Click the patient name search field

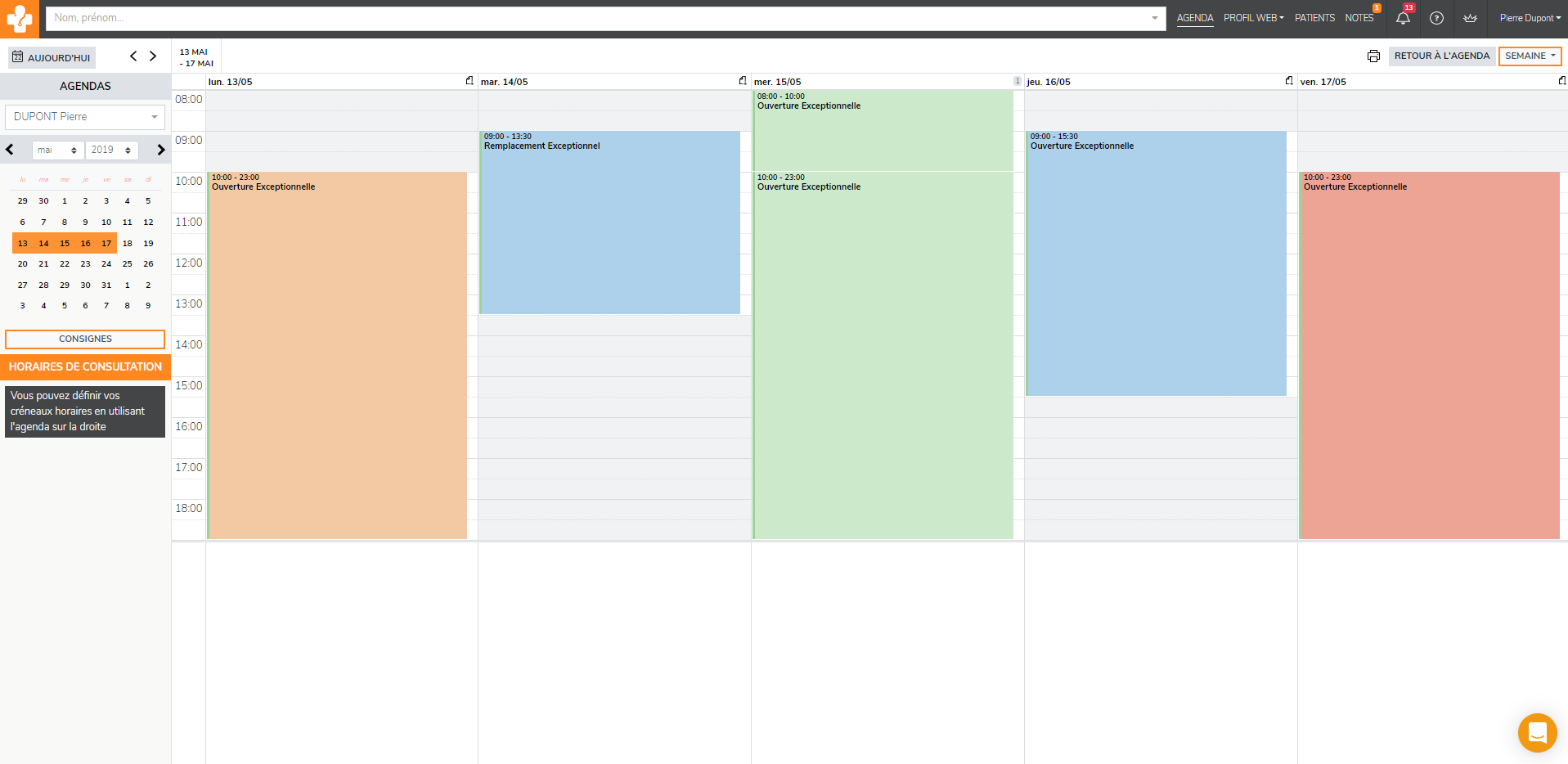click(x=597, y=18)
